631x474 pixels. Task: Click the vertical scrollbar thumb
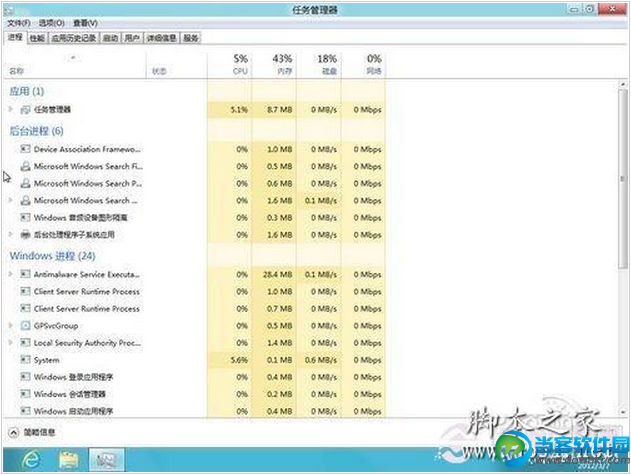[623, 179]
